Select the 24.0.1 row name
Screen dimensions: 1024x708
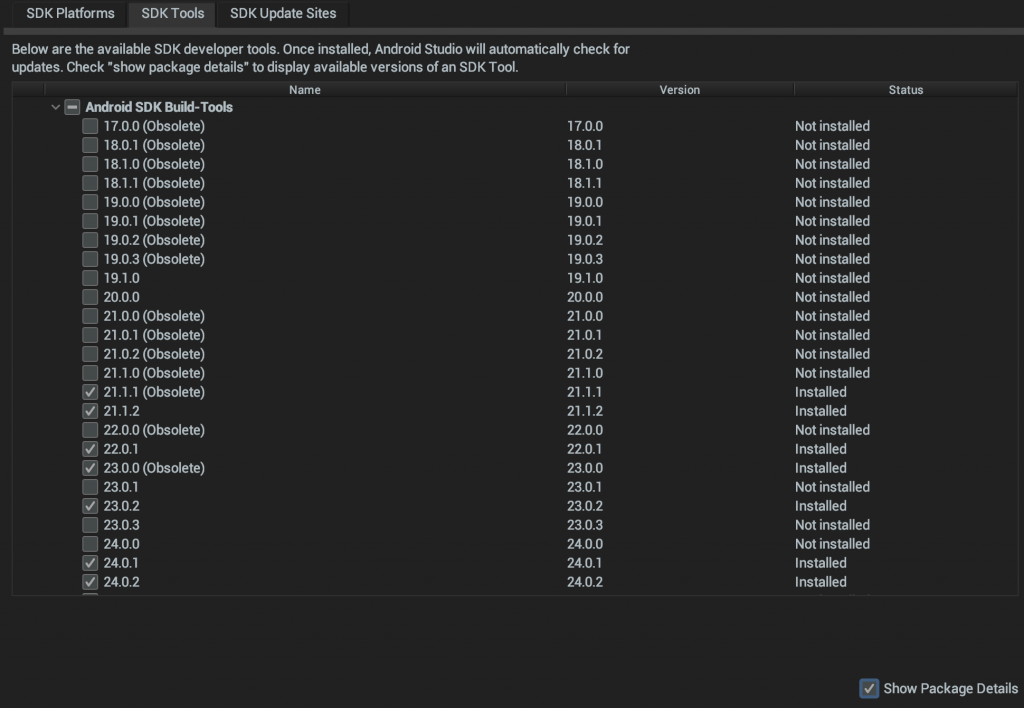tap(121, 562)
